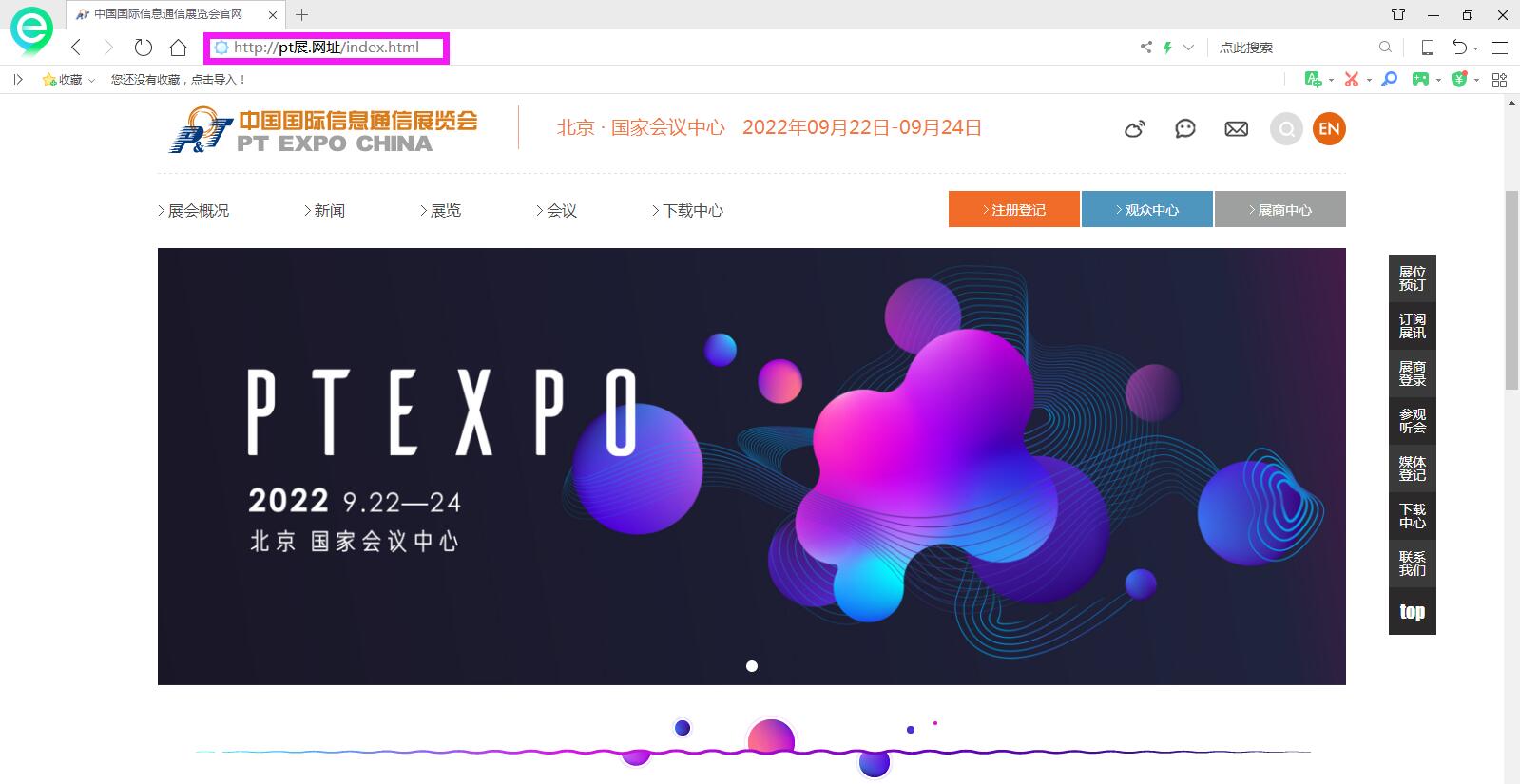This screenshot has height=784, width=1520.
Task: Expand the shield icon dropdown arrow
Action: click(1476, 81)
